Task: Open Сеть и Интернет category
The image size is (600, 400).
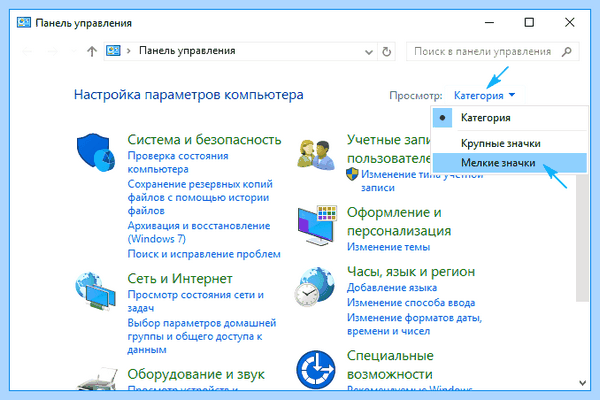Action: point(180,279)
